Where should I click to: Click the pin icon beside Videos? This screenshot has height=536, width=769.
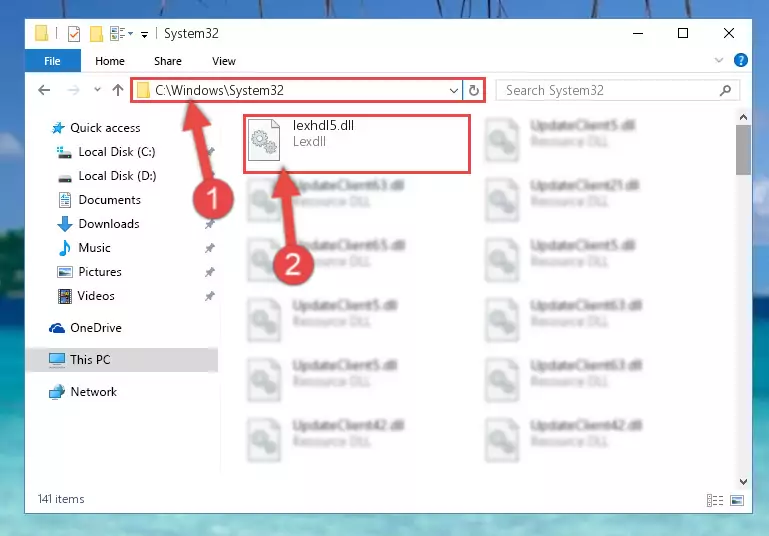(x=209, y=296)
